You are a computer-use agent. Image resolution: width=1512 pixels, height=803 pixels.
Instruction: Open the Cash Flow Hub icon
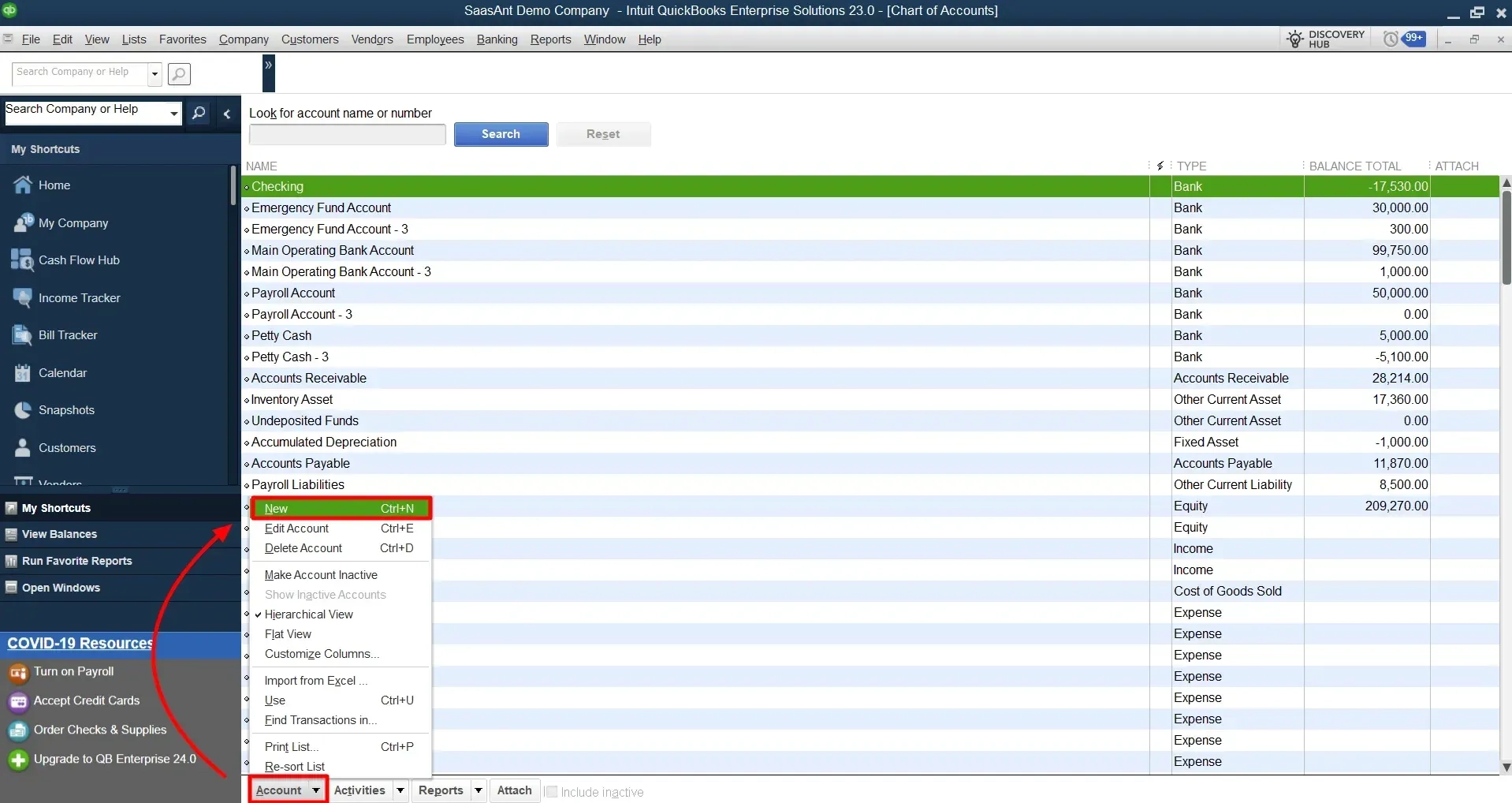[x=23, y=260]
